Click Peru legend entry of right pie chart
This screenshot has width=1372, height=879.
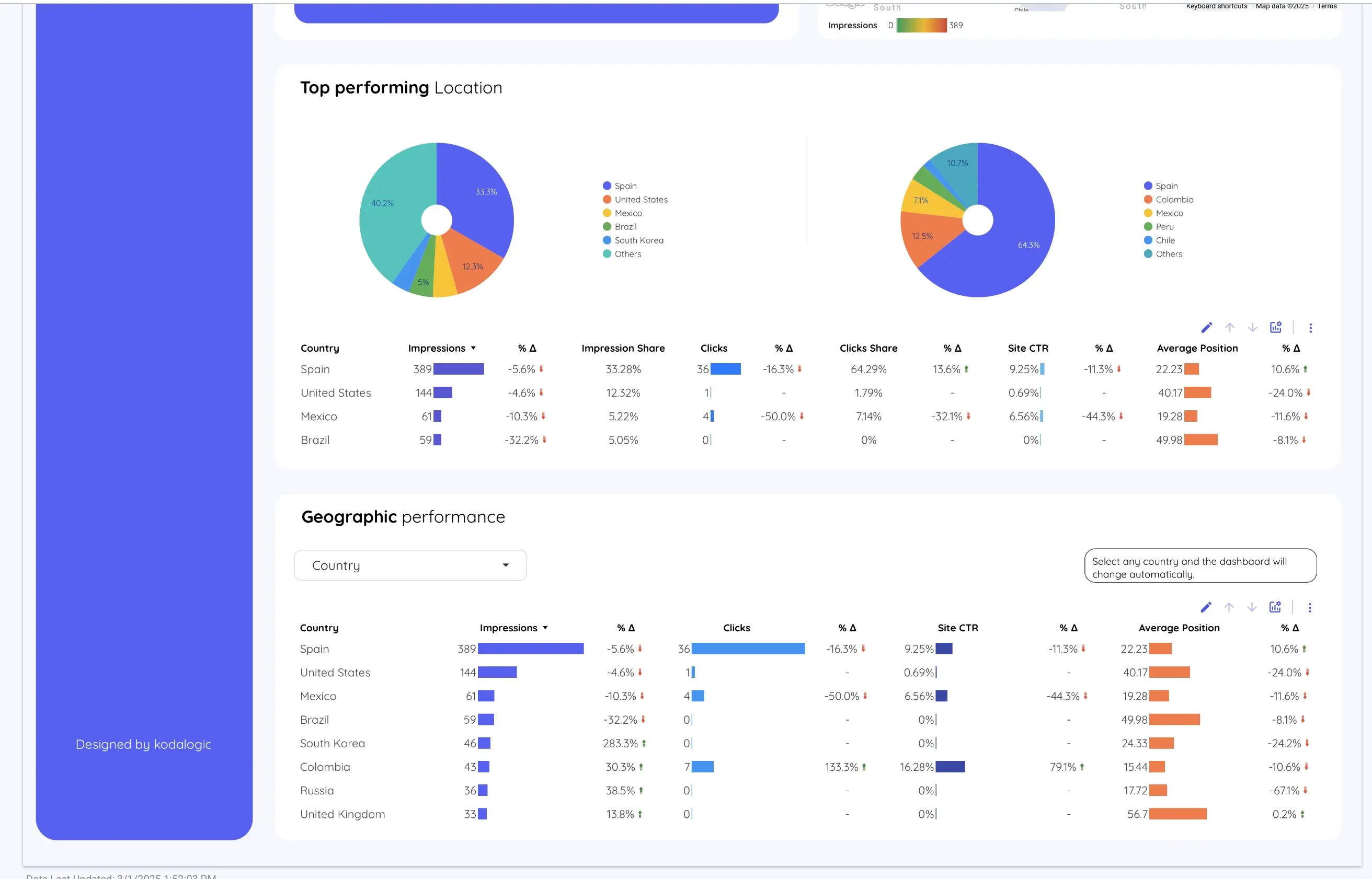tap(1159, 227)
